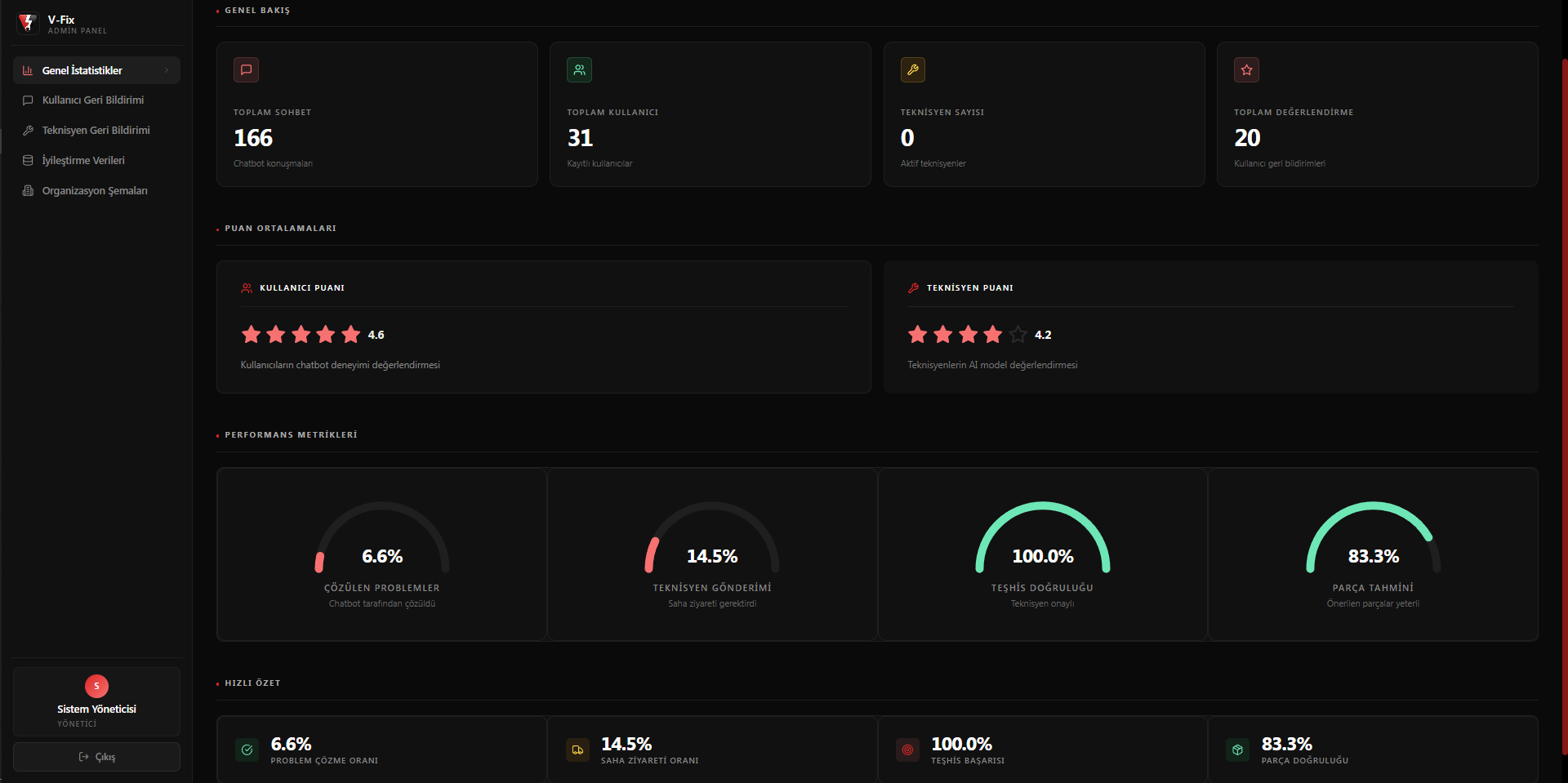Click the Saha Ziyareti Oranı label
Screen dimensions: 1568x783
click(650, 761)
